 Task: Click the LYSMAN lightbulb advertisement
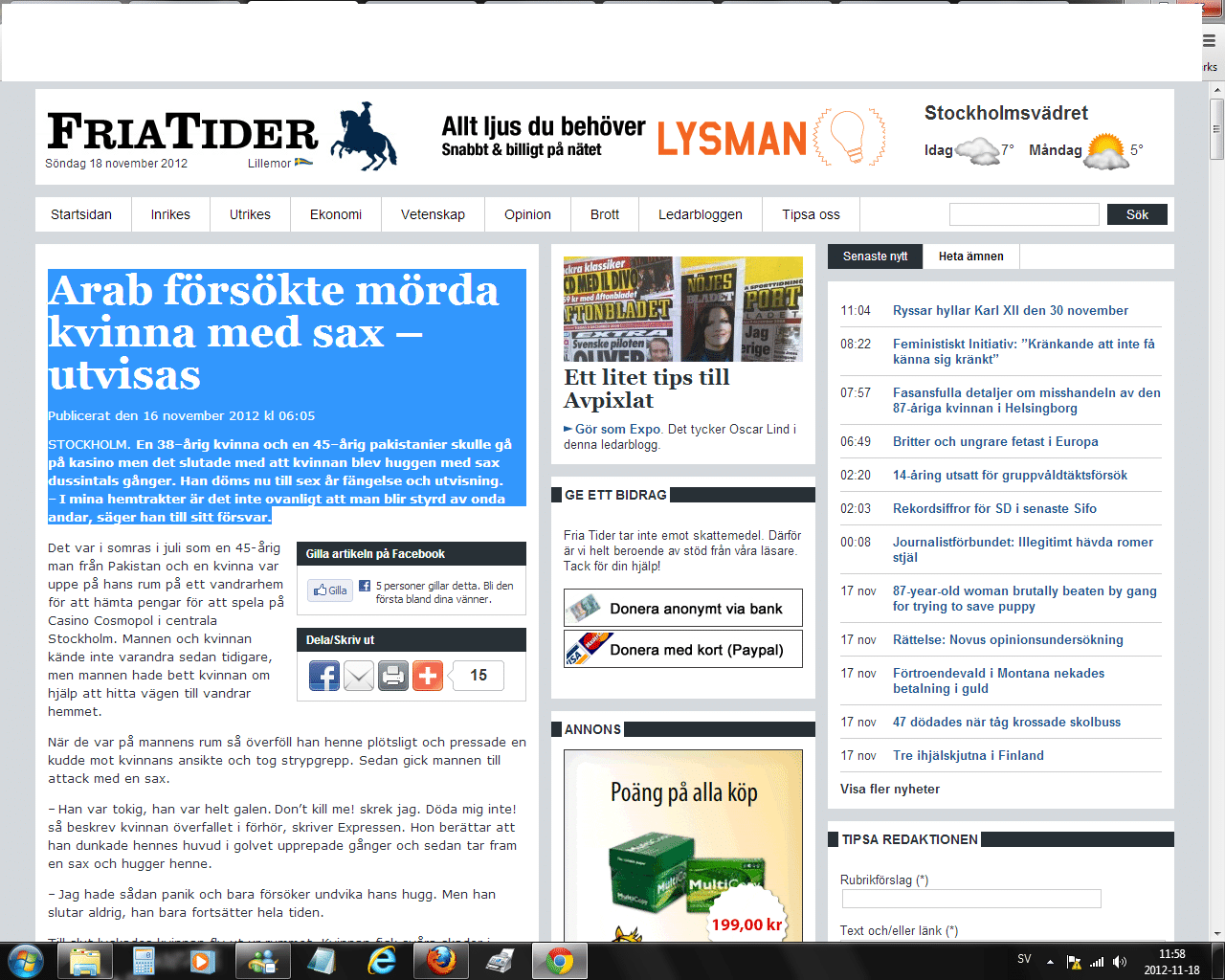coord(662,137)
